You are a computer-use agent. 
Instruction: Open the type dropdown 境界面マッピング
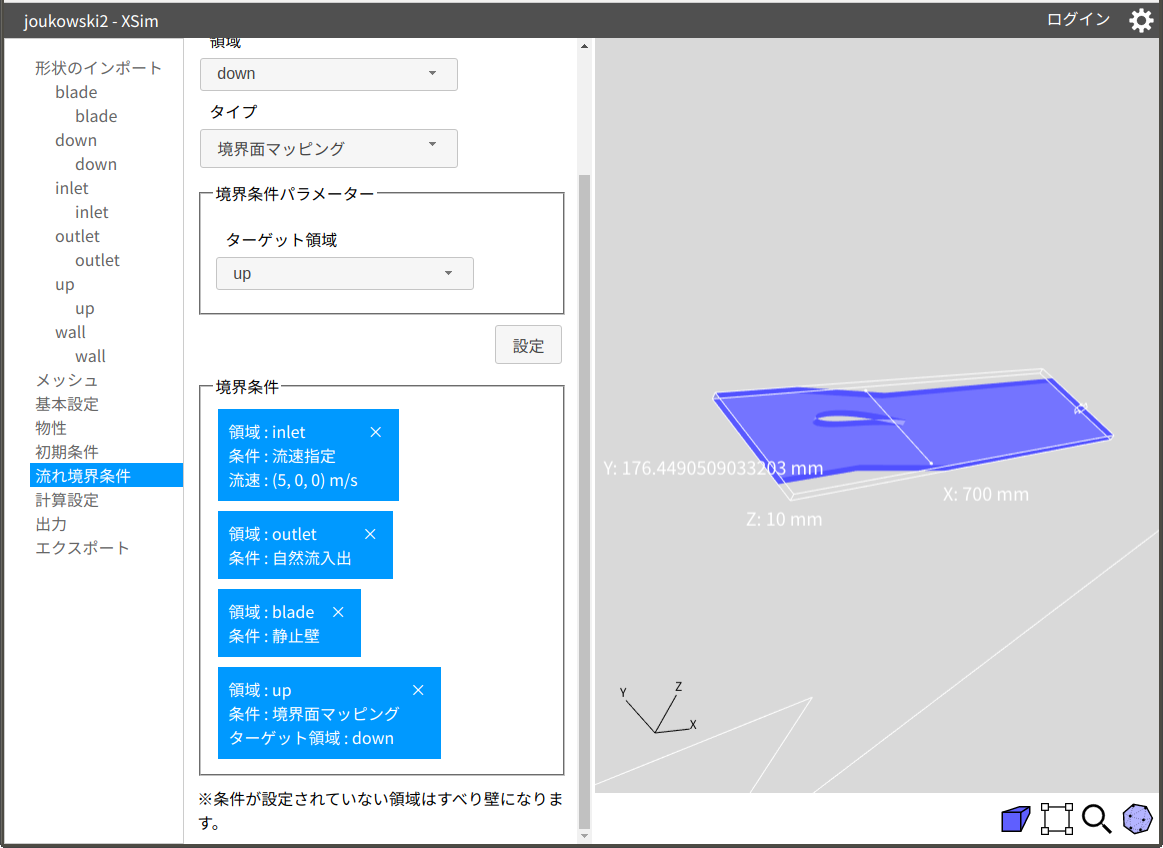[329, 148]
